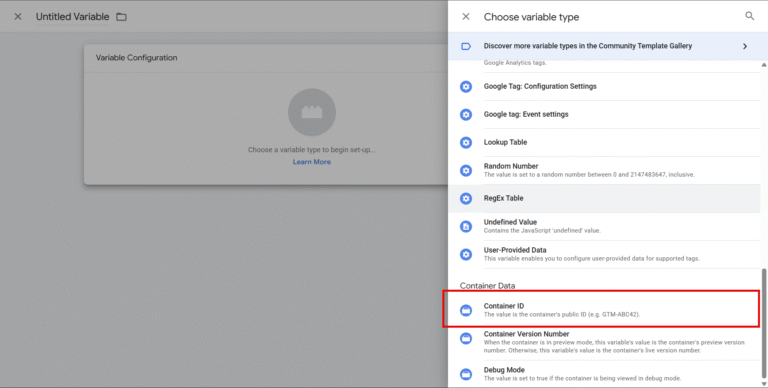Click the Google tag: Event settings gear icon

(466, 115)
